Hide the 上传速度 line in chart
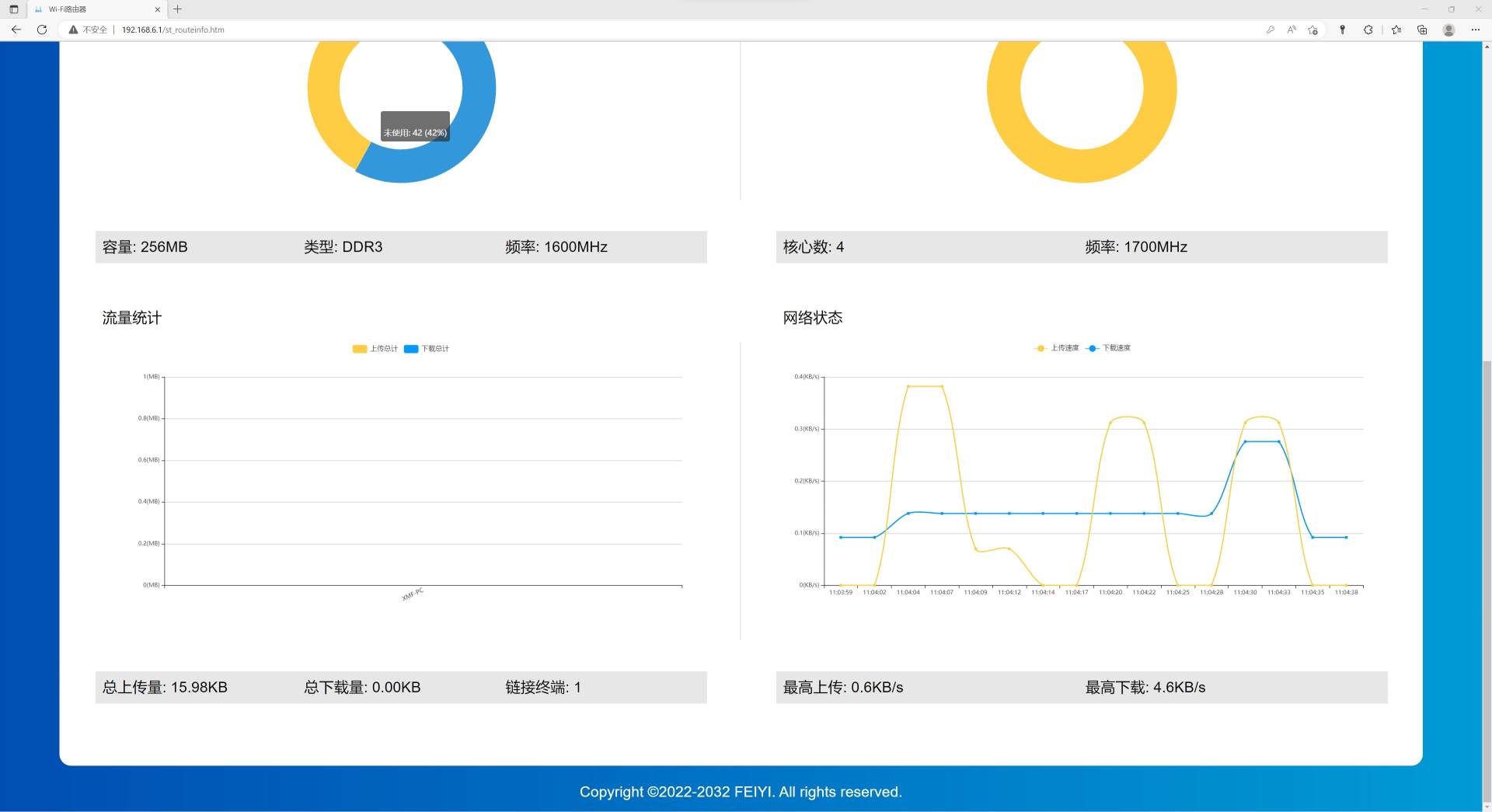Viewport: 1492px width, 812px height. pyautogui.click(x=1057, y=348)
